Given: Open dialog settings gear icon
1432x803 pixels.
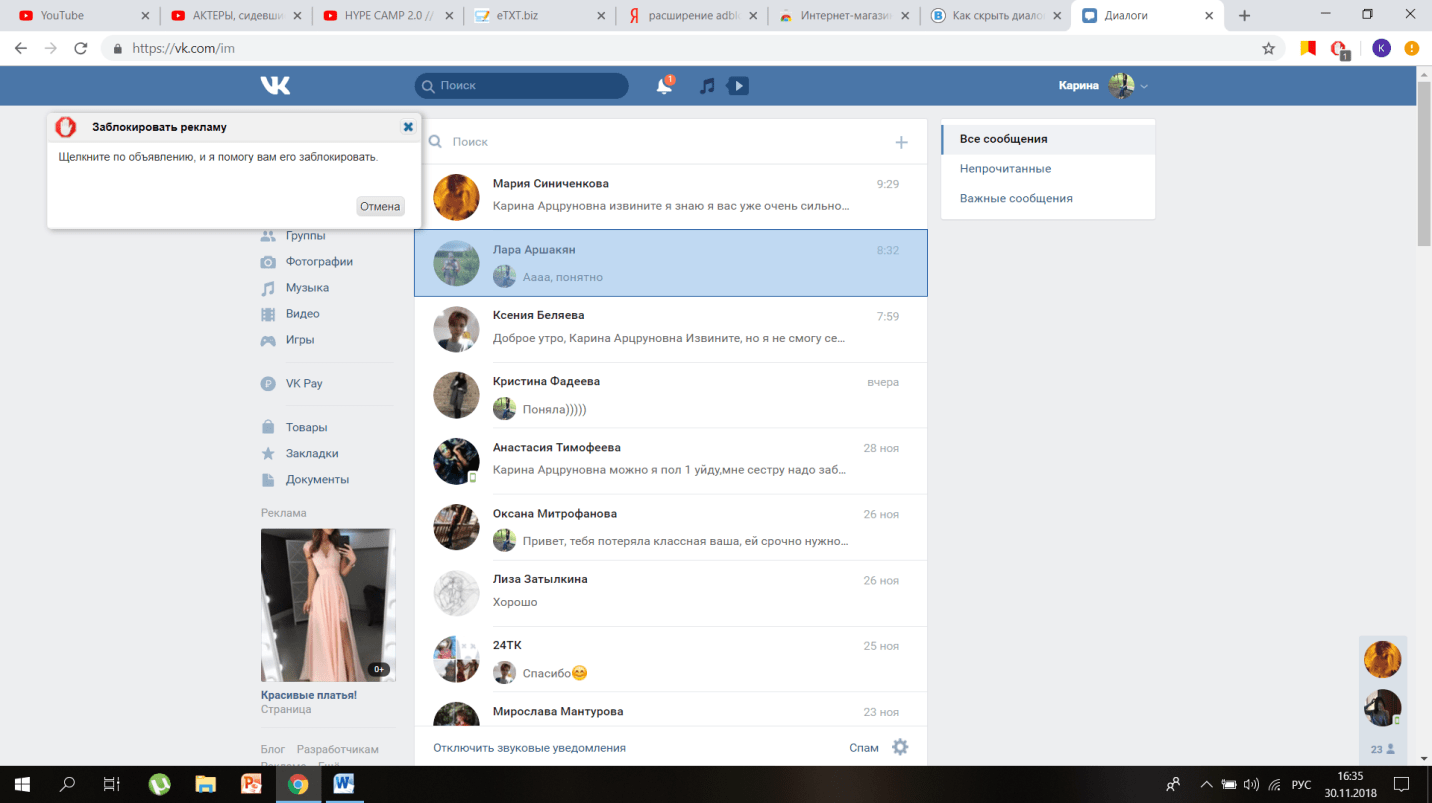Looking at the screenshot, I should click(900, 747).
